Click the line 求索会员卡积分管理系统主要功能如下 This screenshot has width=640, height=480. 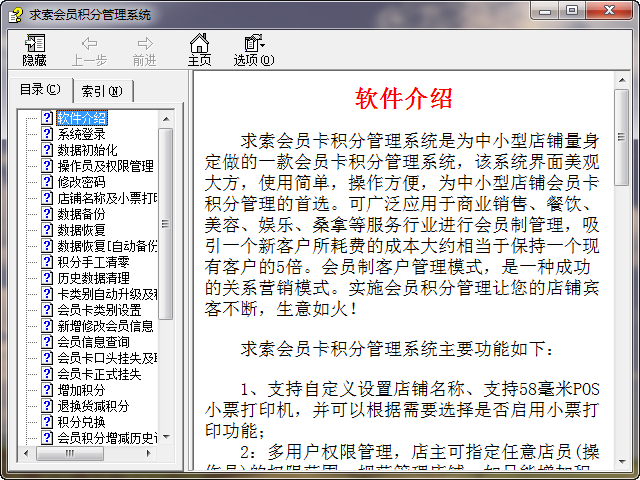click(397, 349)
